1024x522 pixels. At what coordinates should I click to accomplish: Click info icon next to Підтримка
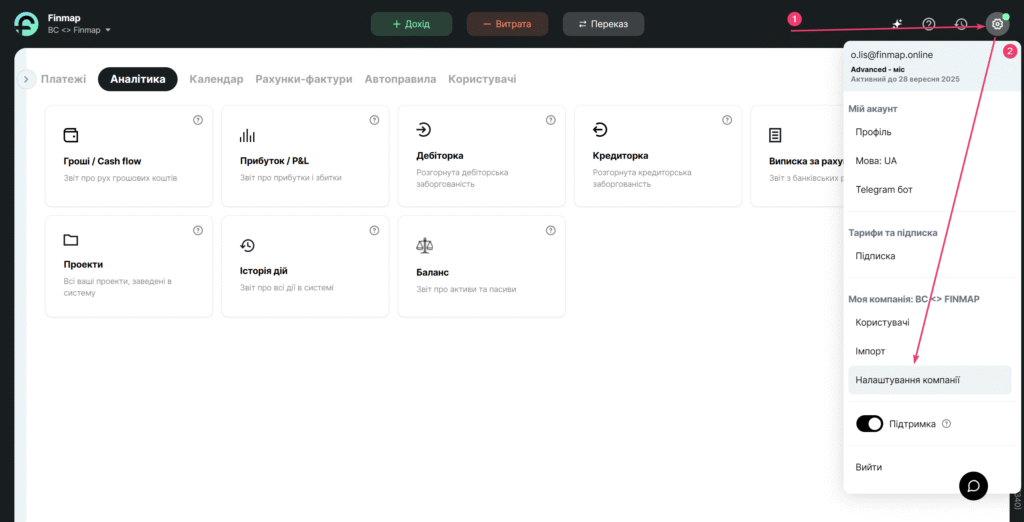946,424
